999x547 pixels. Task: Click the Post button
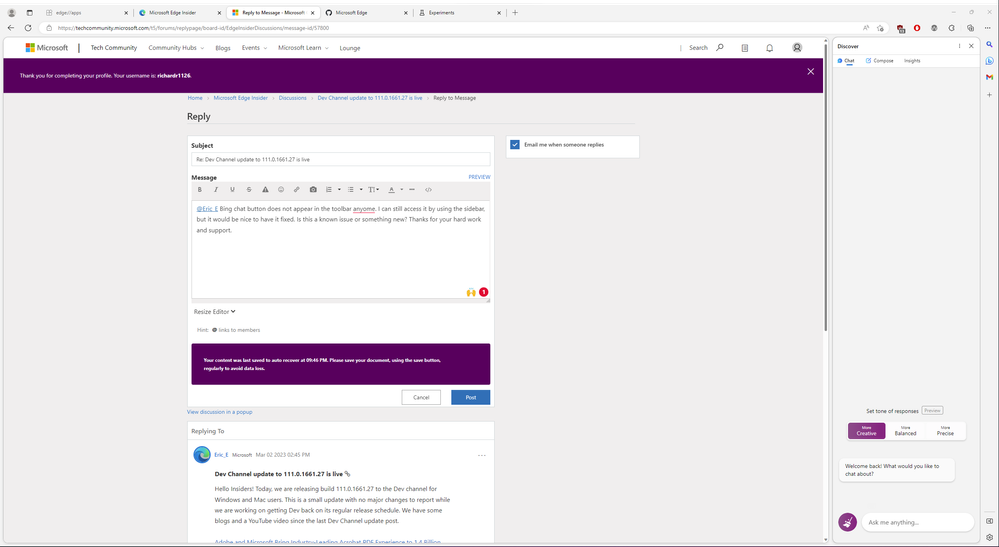471,397
